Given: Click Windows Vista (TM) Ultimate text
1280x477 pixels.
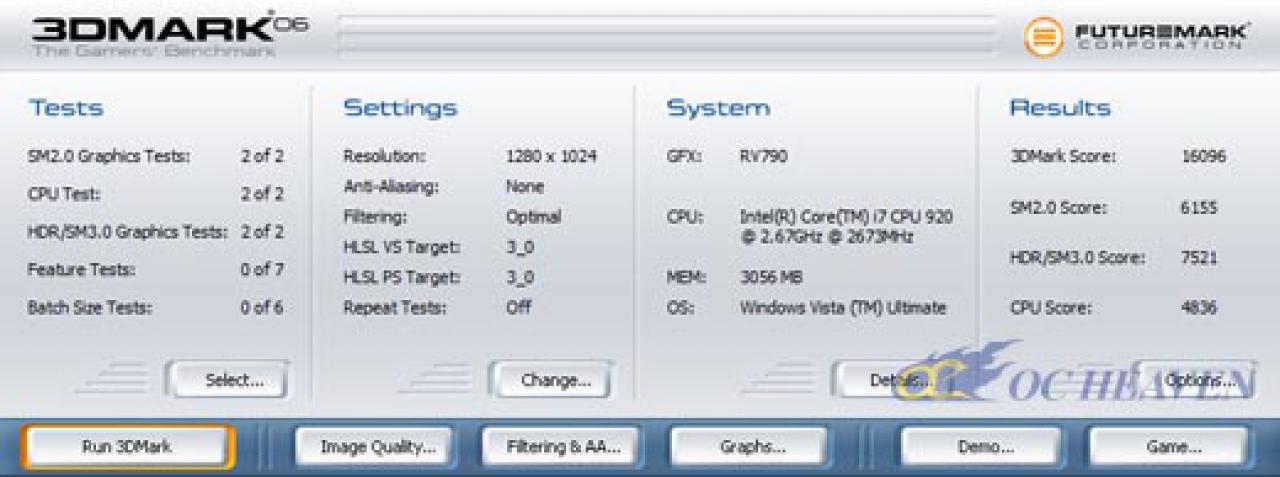Looking at the screenshot, I should pyautogui.click(x=843, y=308).
